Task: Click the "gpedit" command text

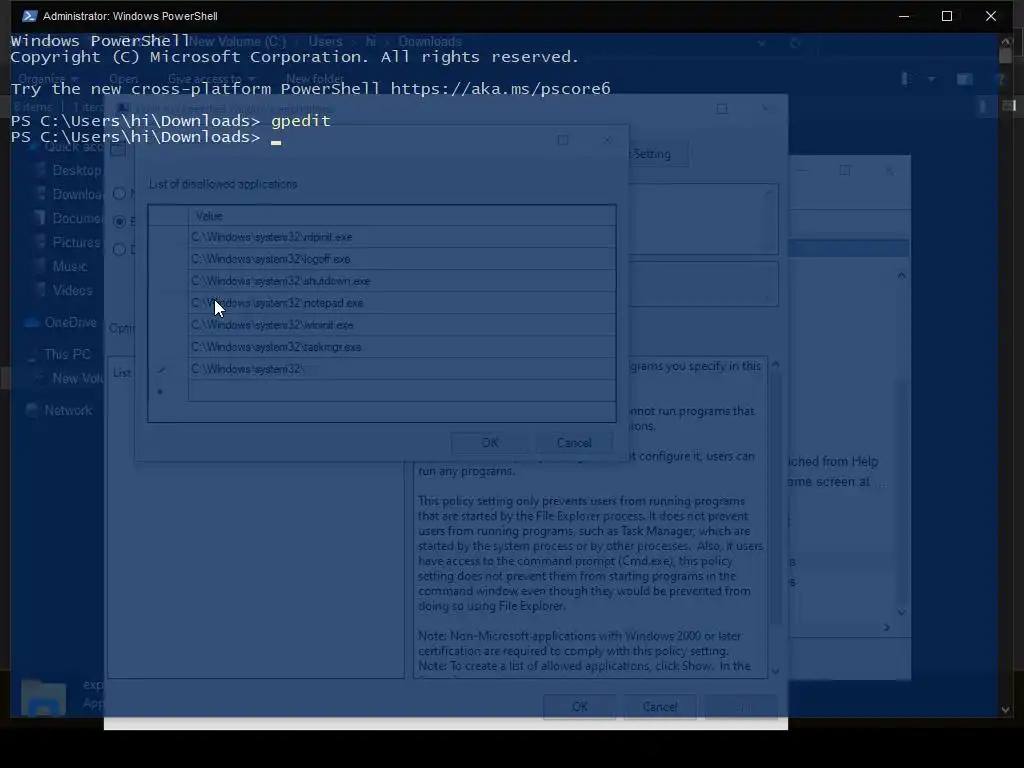Action: [301, 121]
